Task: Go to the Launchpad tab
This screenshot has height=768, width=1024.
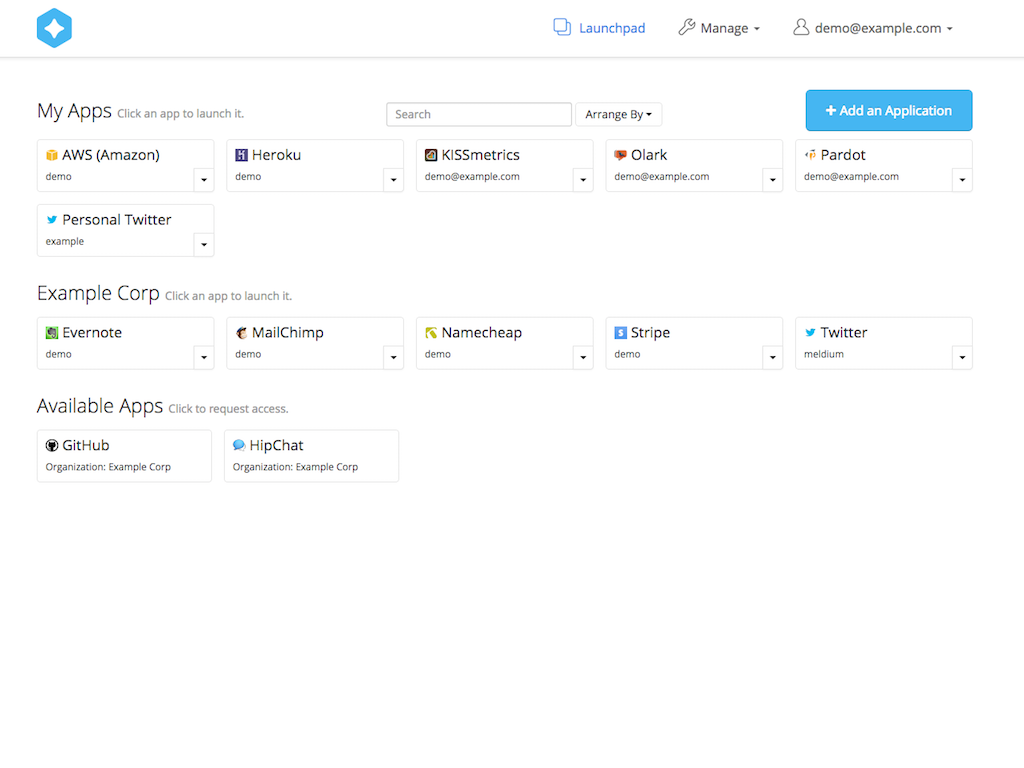Action: (600, 28)
